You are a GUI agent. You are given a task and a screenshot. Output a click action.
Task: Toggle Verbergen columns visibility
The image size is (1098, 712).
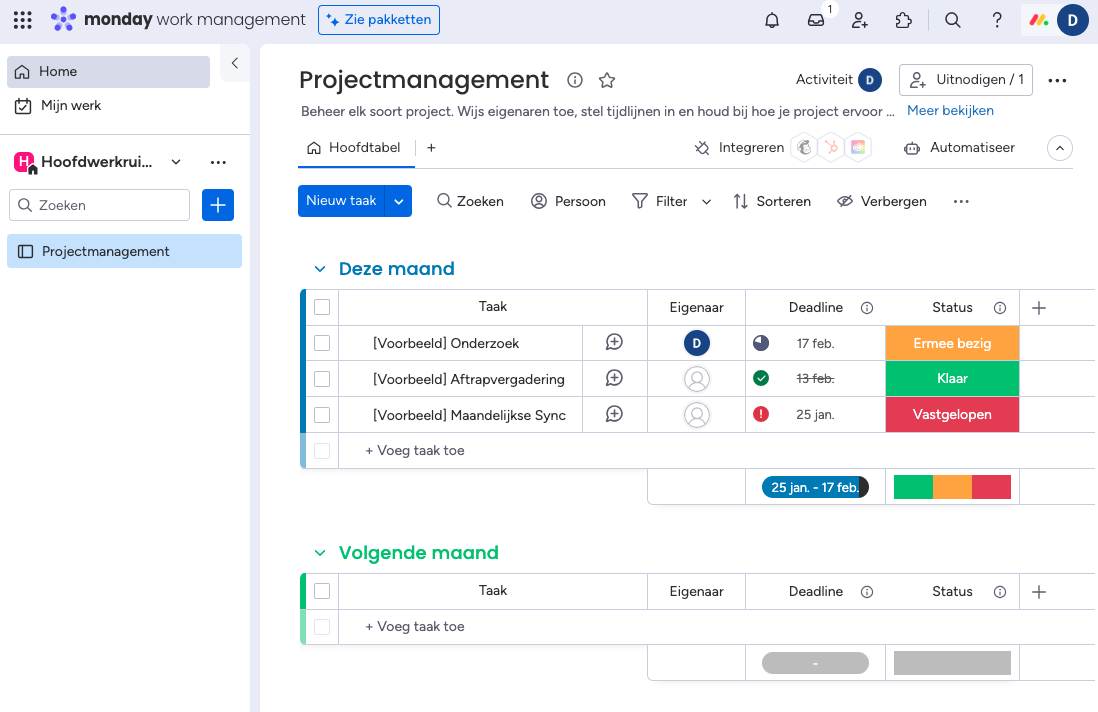(x=882, y=202)
